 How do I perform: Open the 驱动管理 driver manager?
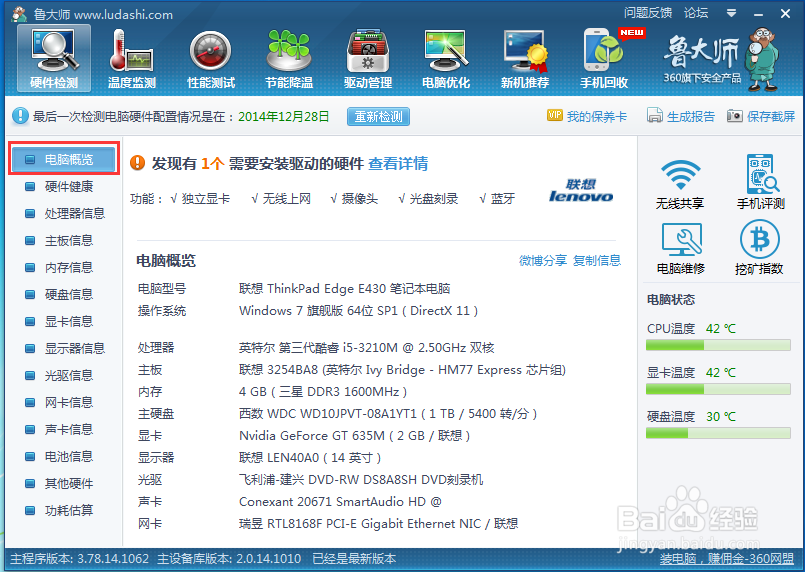tap(368, 59)
